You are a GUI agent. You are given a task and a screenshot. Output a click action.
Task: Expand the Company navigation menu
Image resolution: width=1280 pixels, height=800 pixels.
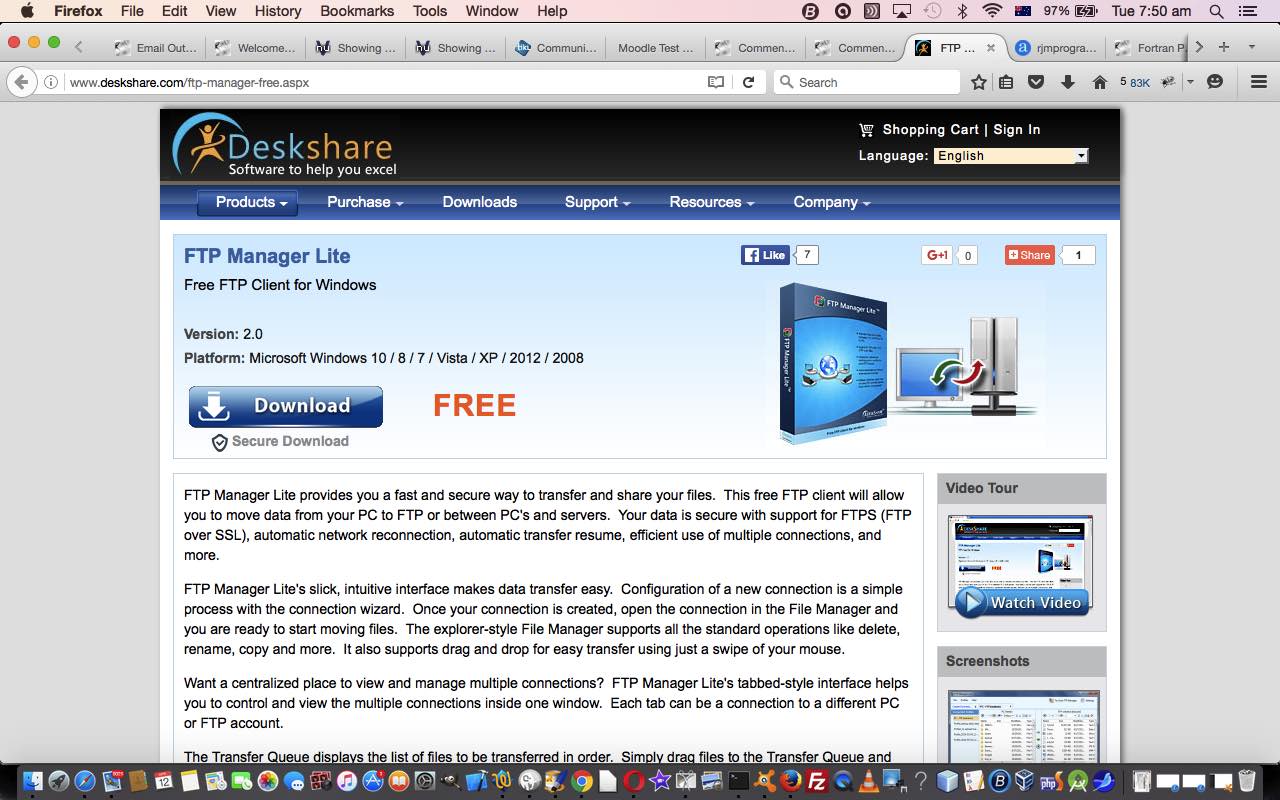point(831,202)
